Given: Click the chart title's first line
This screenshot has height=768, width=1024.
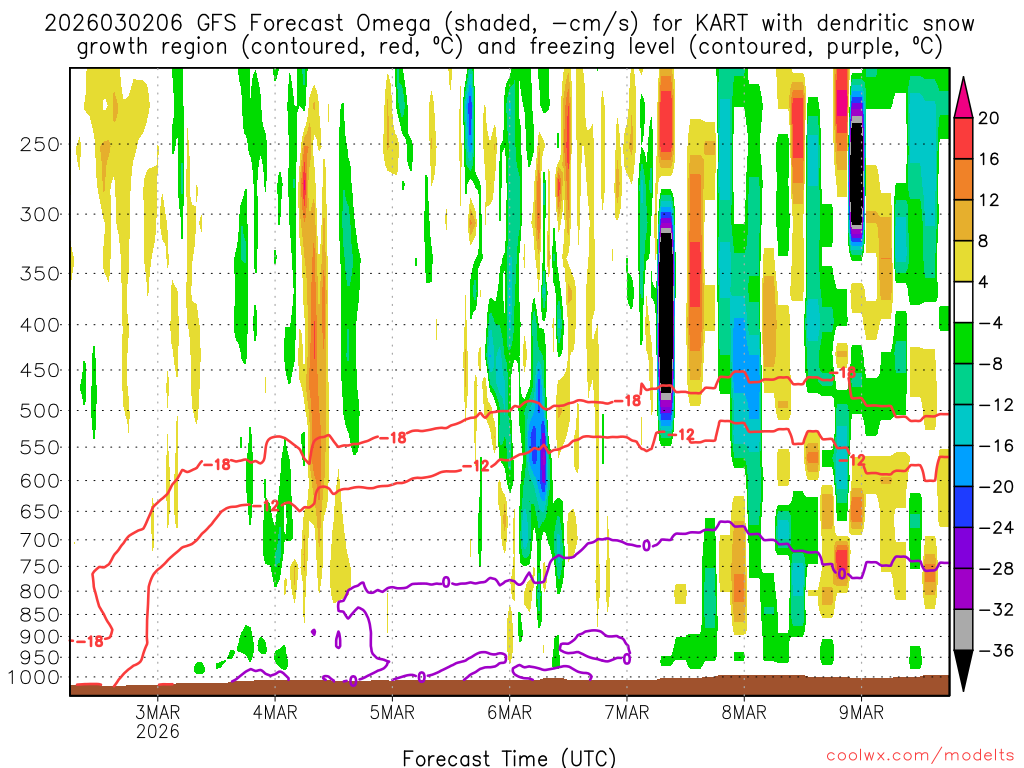Looking at the screenshot, I should (509, 23).
